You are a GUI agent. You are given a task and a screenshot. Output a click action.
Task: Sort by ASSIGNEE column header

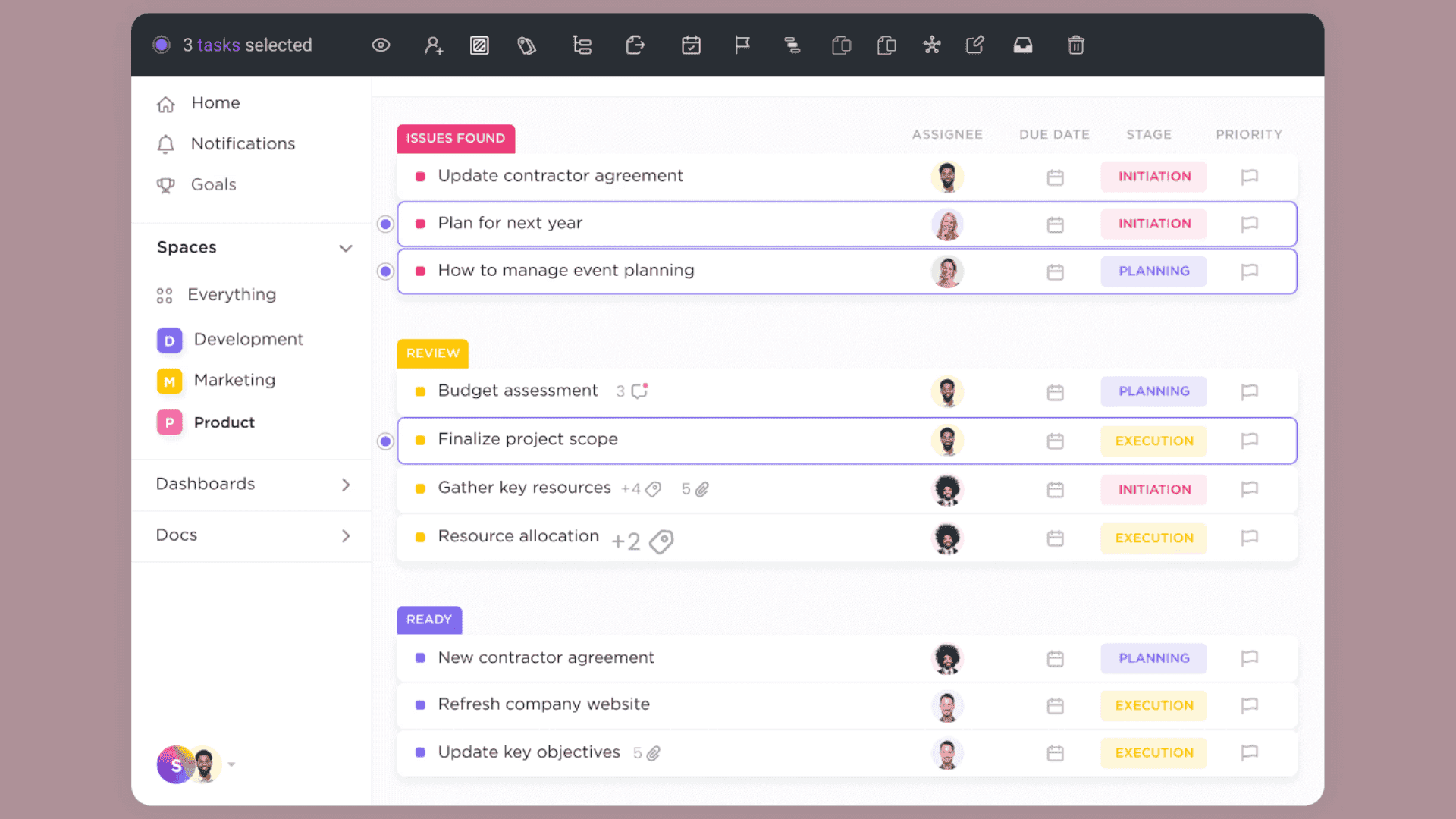(947, 134)
